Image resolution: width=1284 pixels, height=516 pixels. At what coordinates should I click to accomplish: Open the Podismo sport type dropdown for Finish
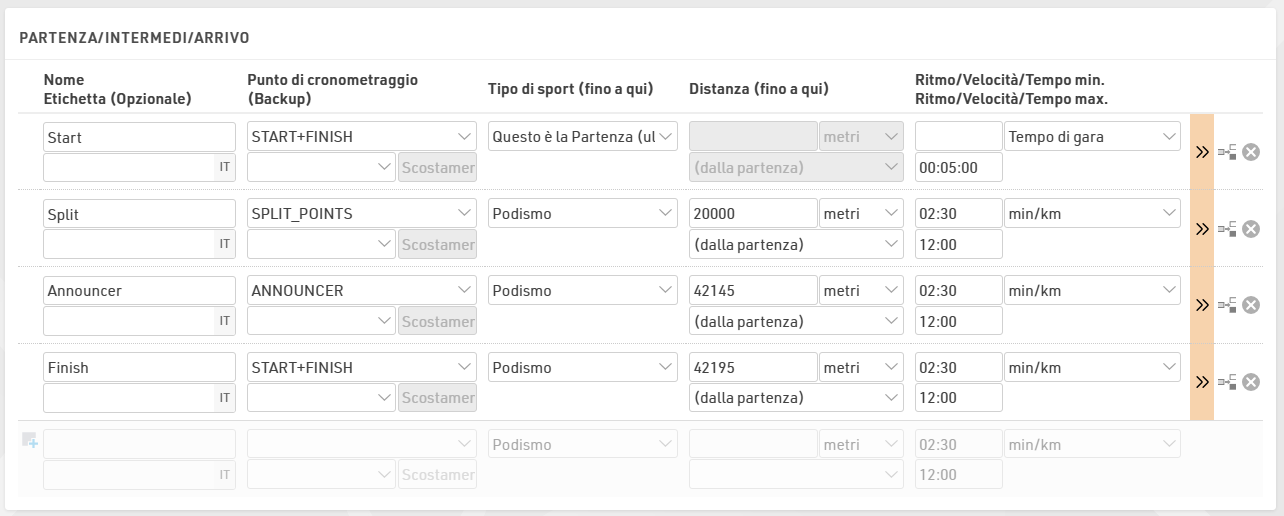click(583, 368)
